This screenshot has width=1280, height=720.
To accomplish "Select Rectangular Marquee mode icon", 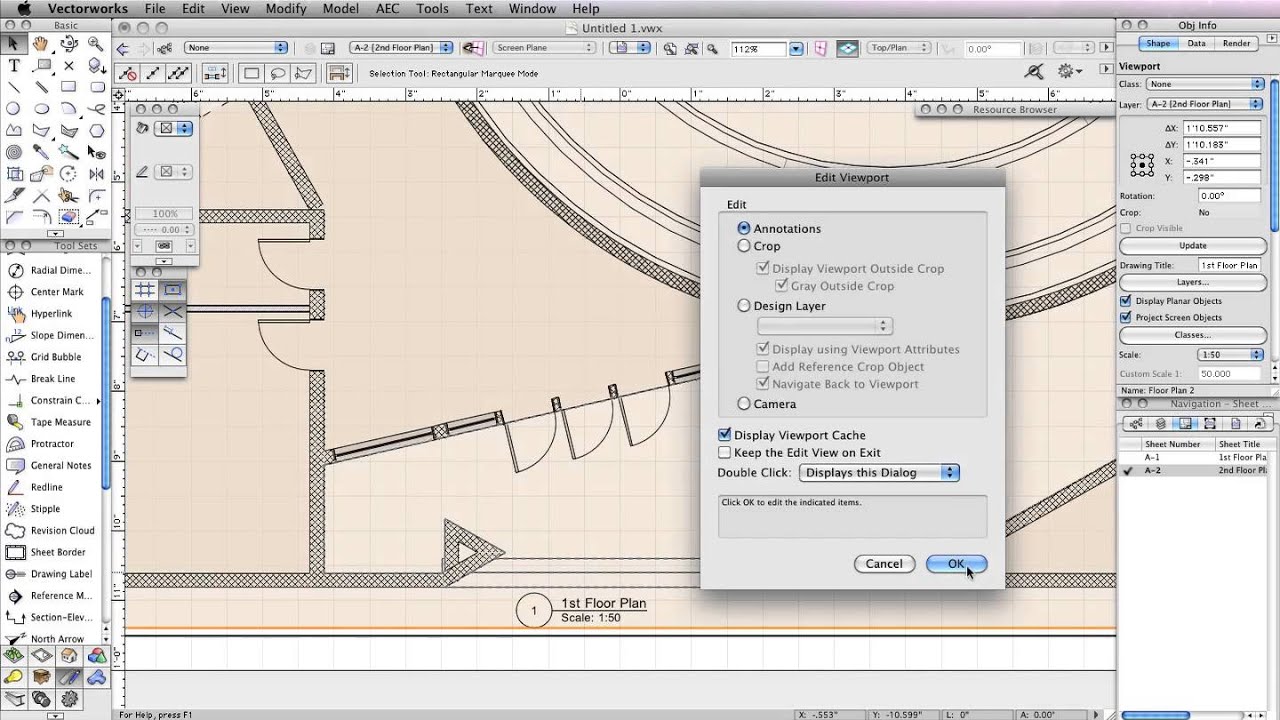I will pos(252,73).
